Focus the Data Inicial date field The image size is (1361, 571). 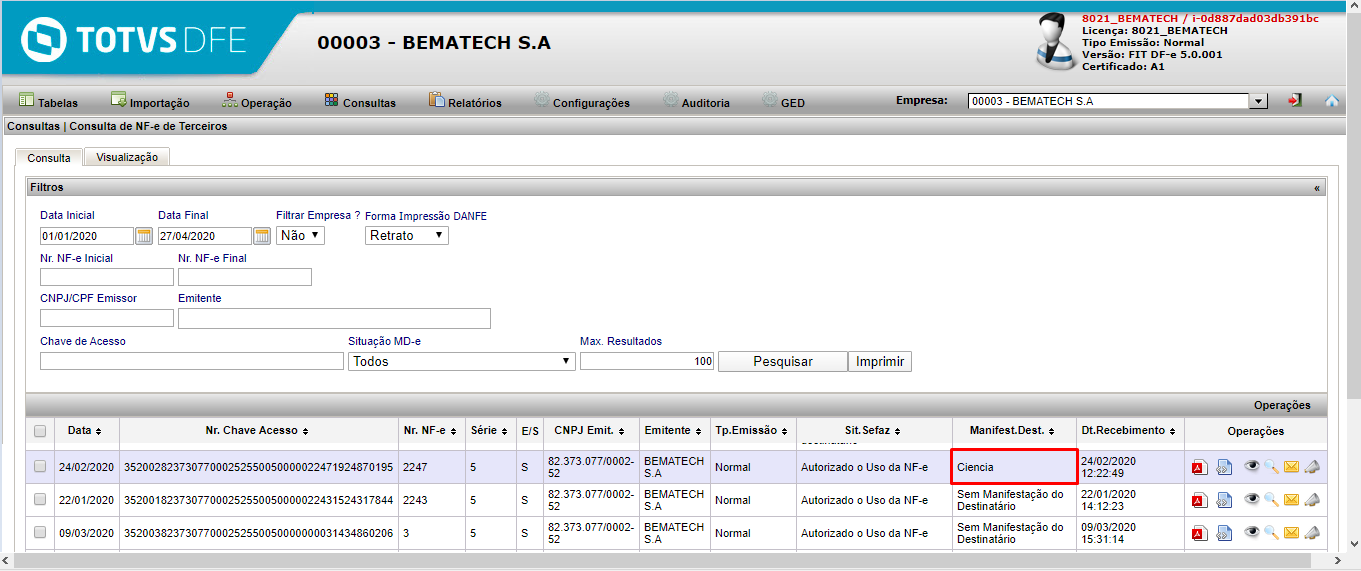pyautogui.click(x=87, y=236)
